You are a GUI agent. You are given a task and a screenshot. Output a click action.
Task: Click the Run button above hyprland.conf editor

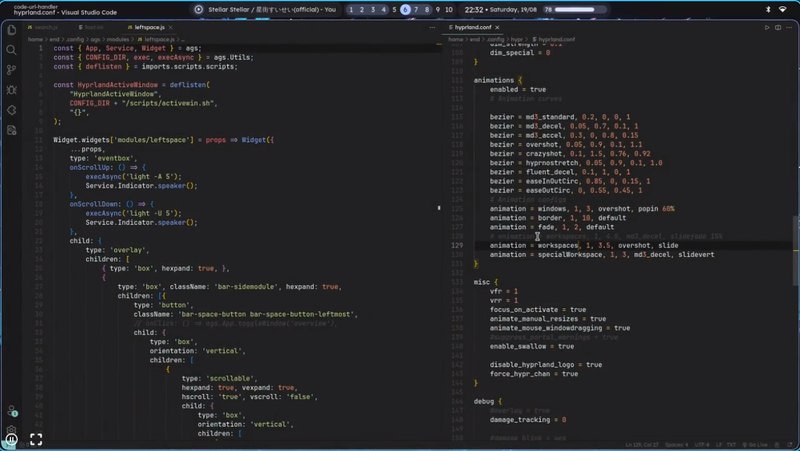click(766, 28)
